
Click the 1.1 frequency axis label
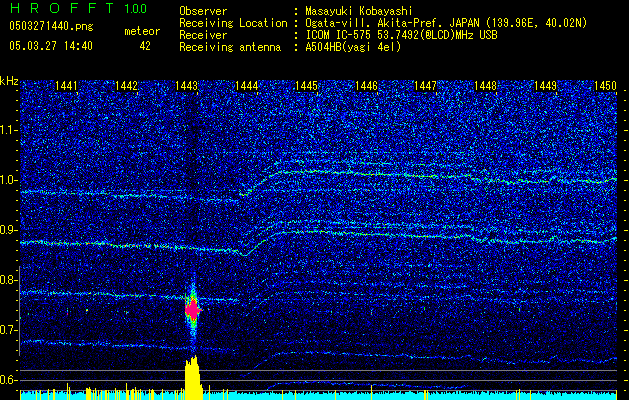click(x=7, y=130)
